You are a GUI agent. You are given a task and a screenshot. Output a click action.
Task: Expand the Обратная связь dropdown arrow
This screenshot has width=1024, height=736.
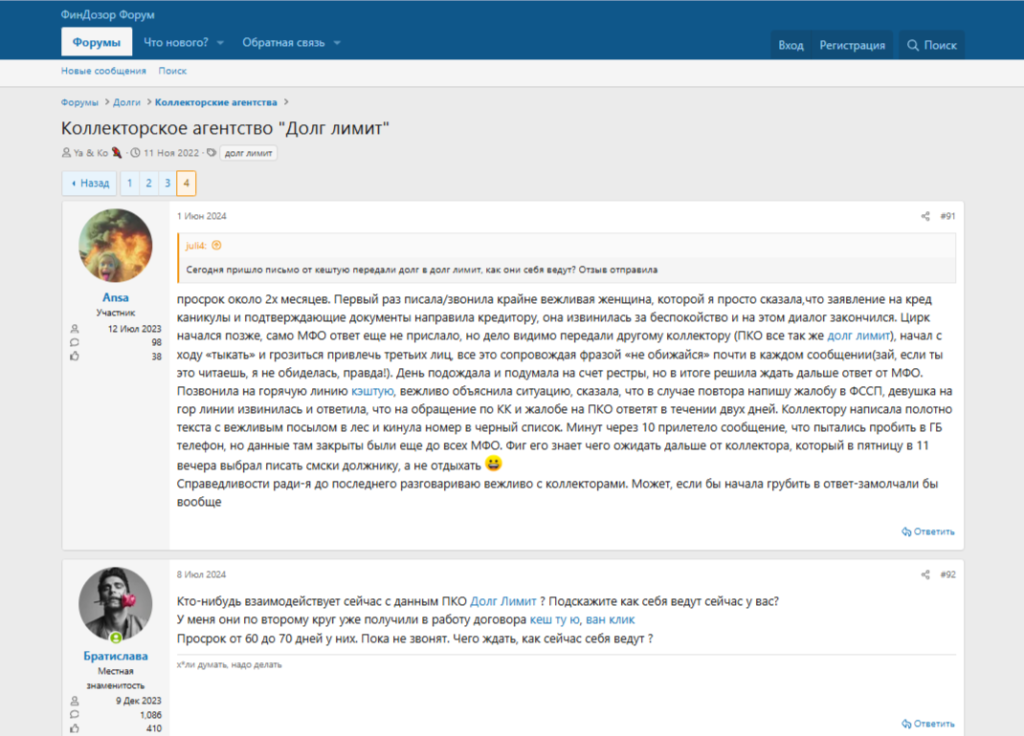(337, 43)
